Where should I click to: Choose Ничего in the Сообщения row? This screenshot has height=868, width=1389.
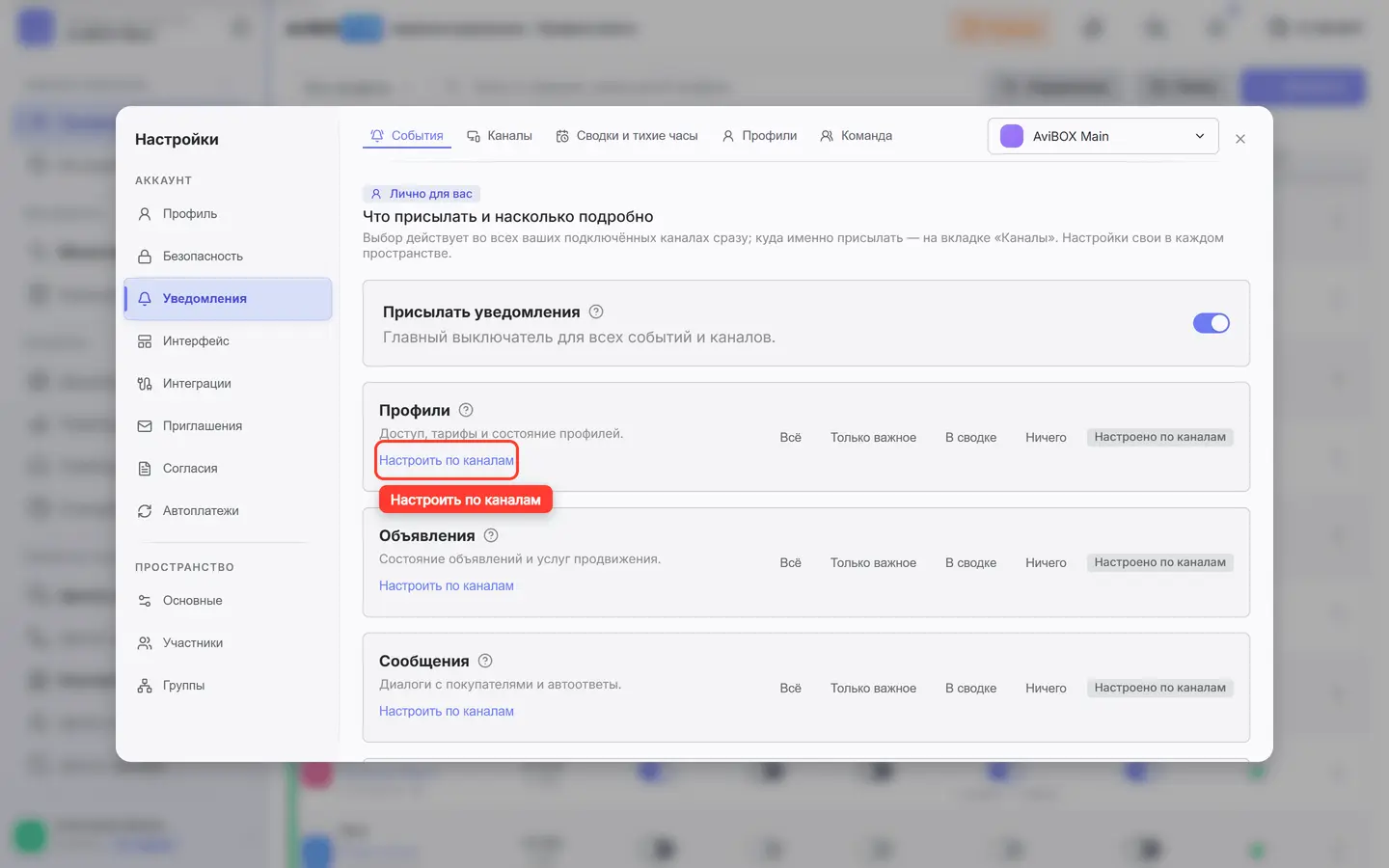[1046, 688]
